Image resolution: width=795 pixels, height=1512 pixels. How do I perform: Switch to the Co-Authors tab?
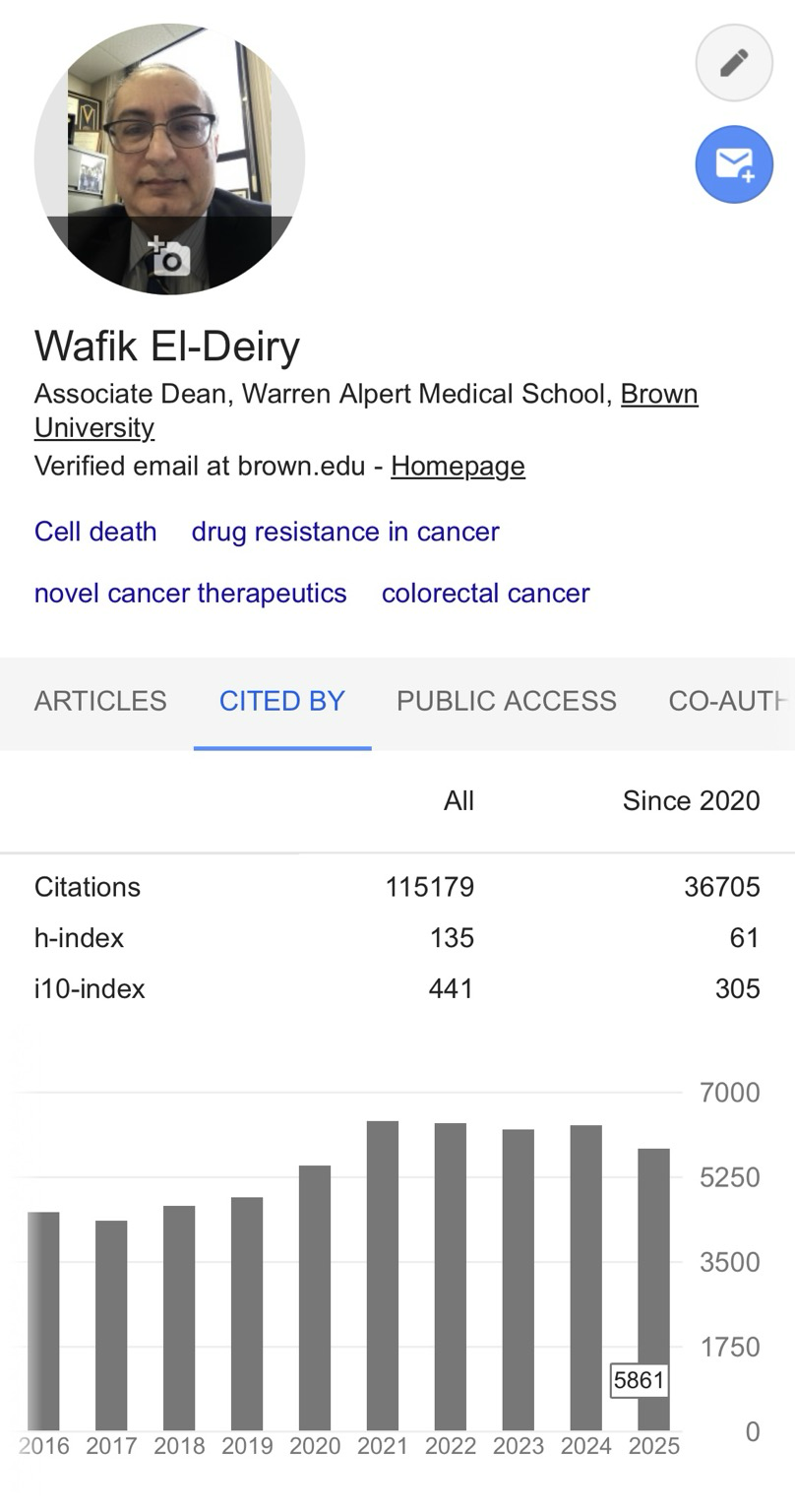tap(728, 701)
